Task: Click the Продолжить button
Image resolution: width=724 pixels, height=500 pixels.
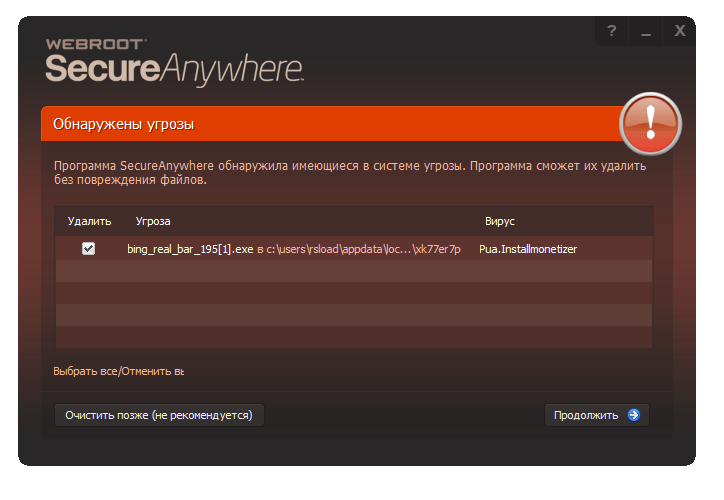Action: 597,415
